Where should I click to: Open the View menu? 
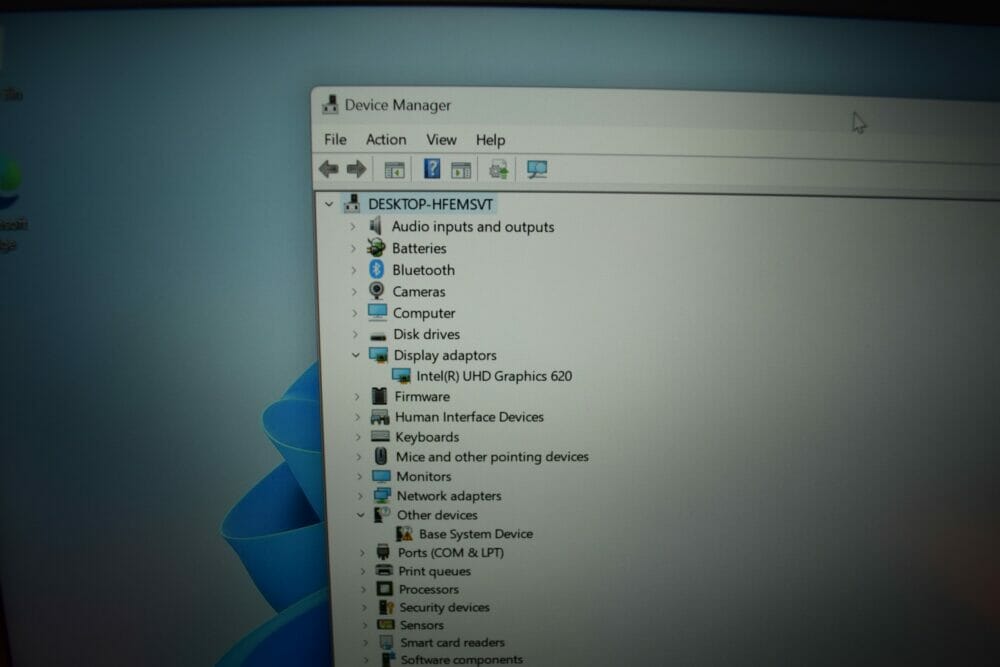point(441,139)
